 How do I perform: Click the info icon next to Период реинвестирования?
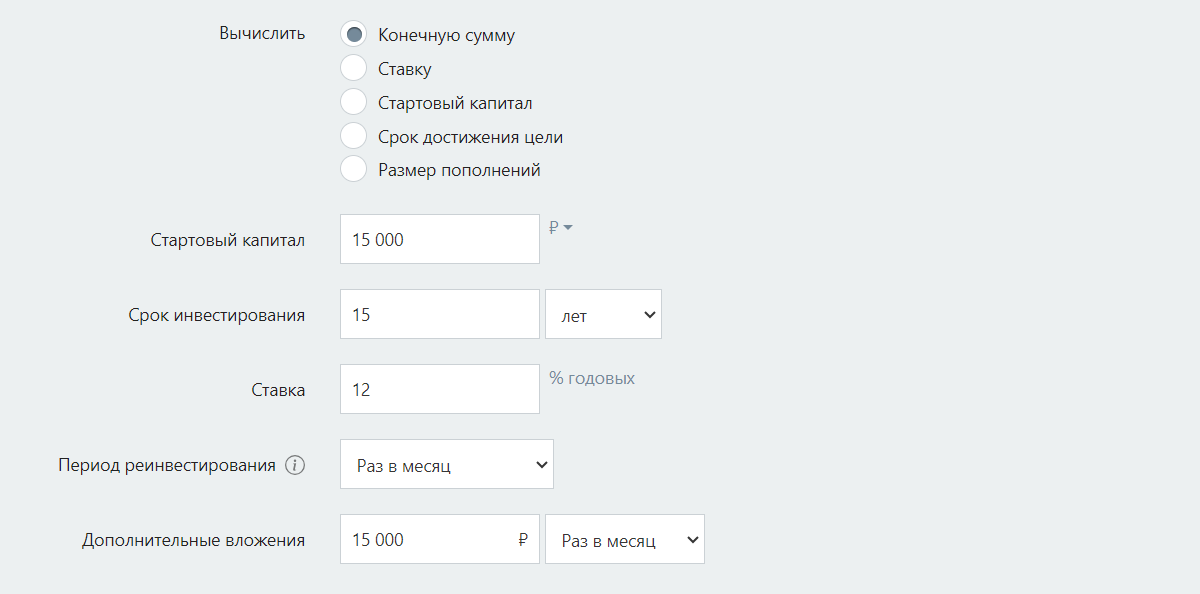[295, 464]
